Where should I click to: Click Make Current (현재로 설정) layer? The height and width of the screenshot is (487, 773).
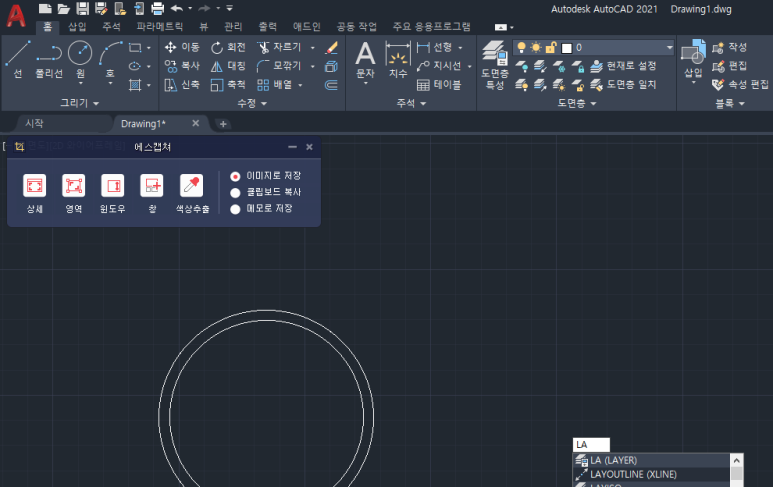tap(624, 66)
